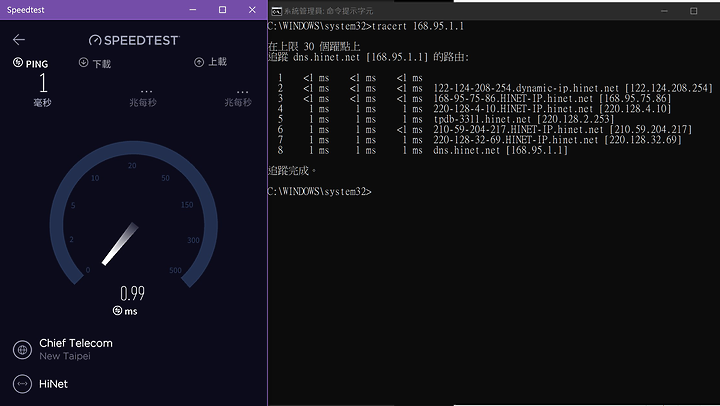Click the New Taipei location text
720x406 pixels.
pos(65,356)
